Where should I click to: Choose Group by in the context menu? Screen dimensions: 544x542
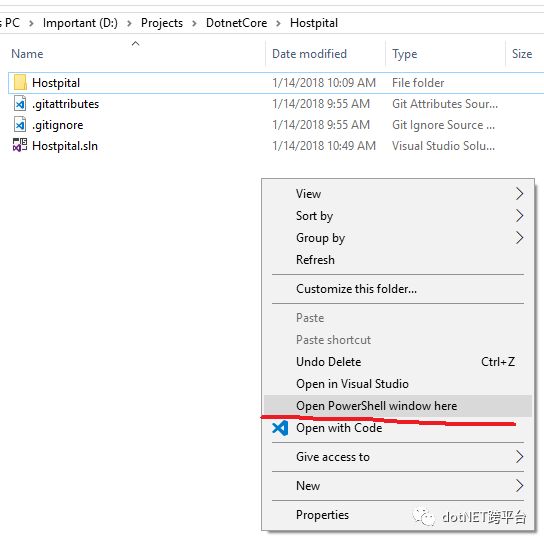pos(398,238)
